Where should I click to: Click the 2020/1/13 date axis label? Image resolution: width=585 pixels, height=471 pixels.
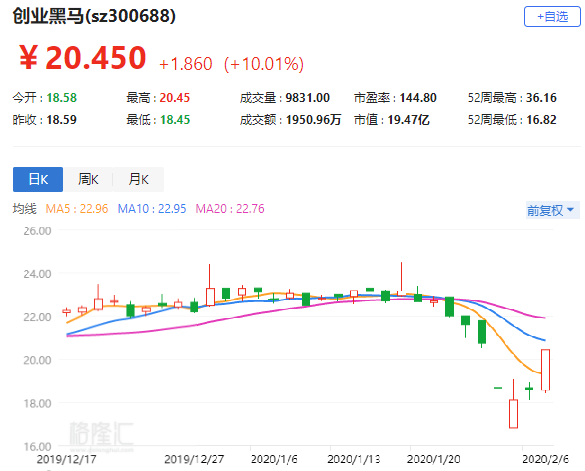pos(354,459)
